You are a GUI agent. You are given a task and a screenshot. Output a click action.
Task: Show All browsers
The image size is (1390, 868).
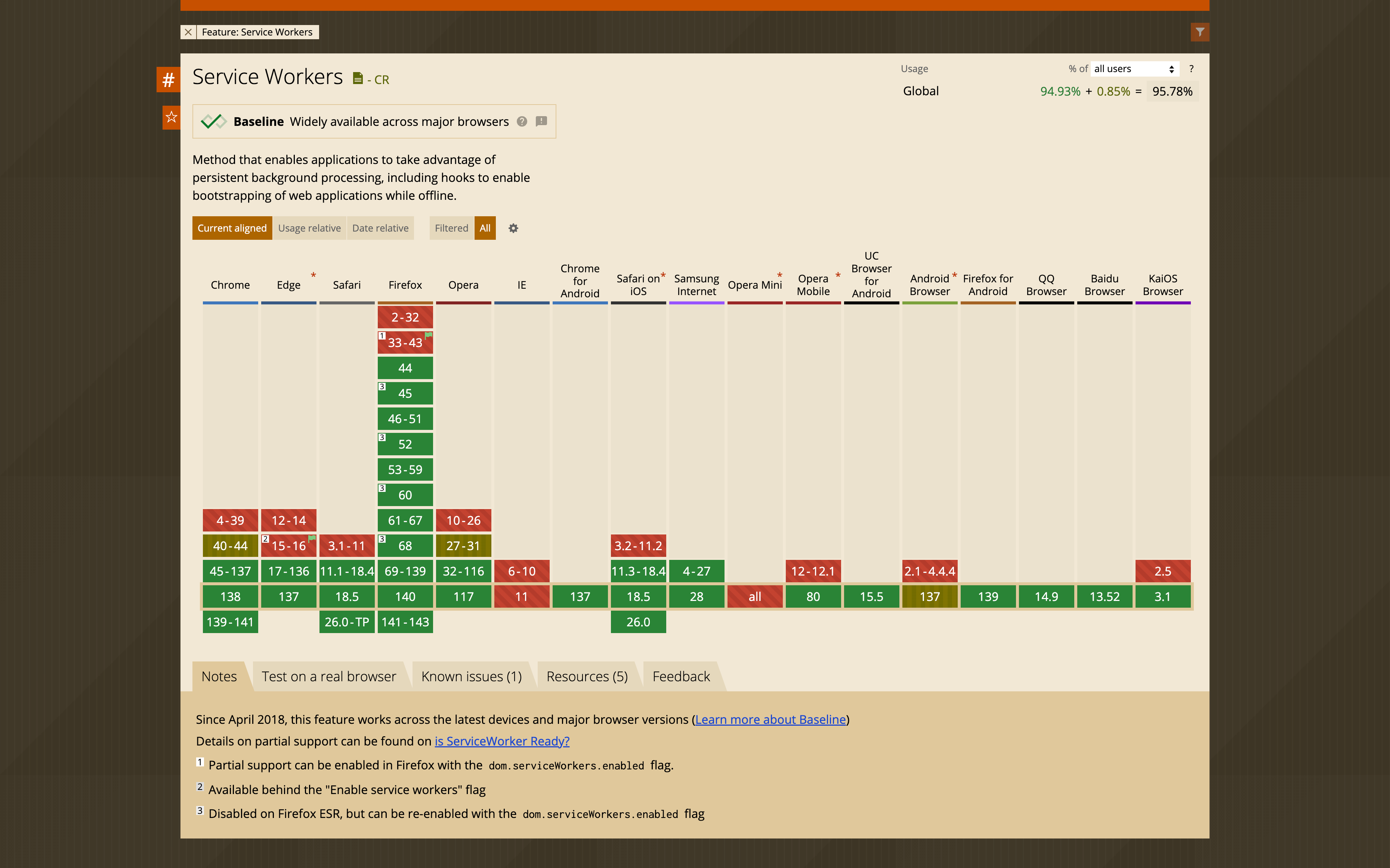[485, 228]
